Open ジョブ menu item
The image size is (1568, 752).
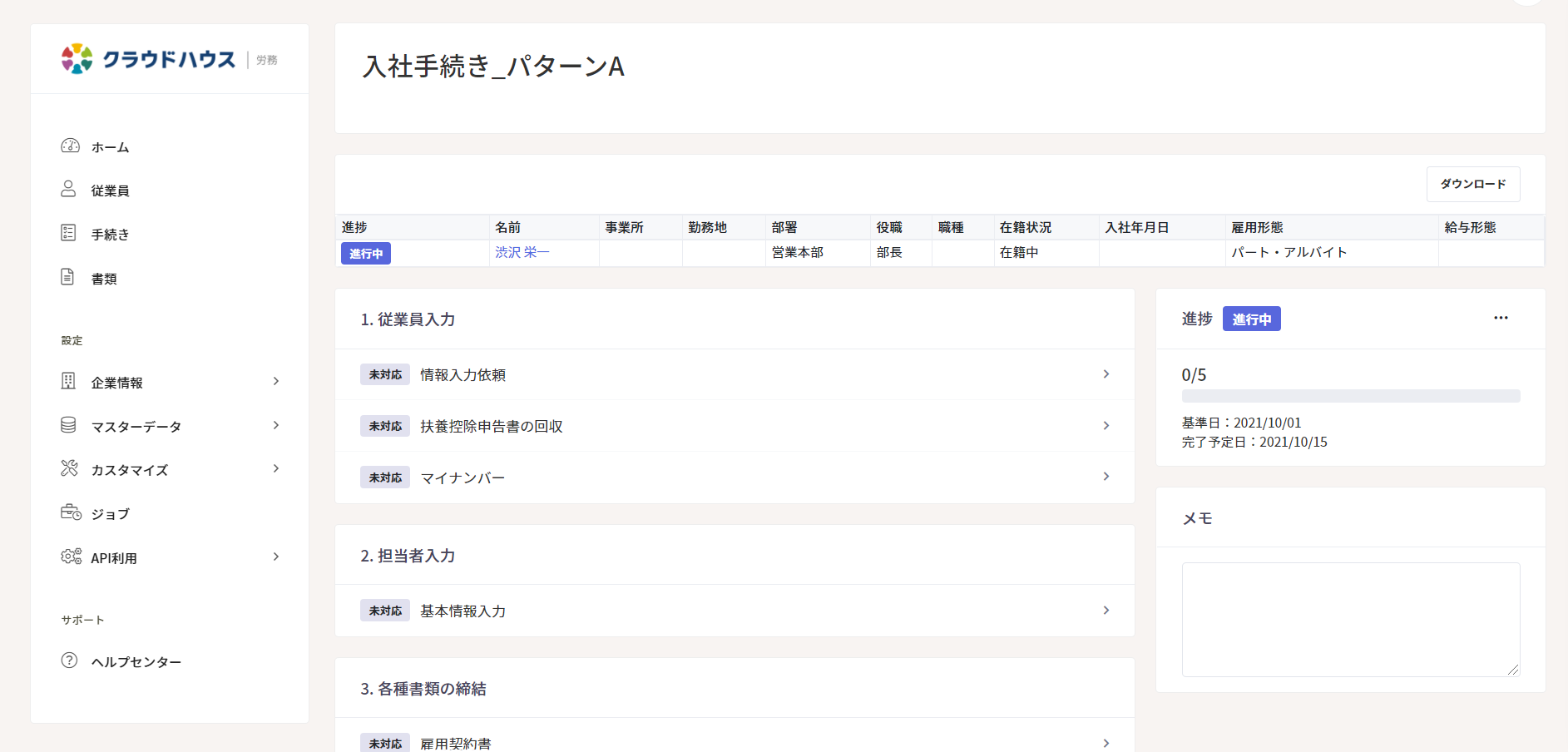pyautogui.click(x=110, y=514)
